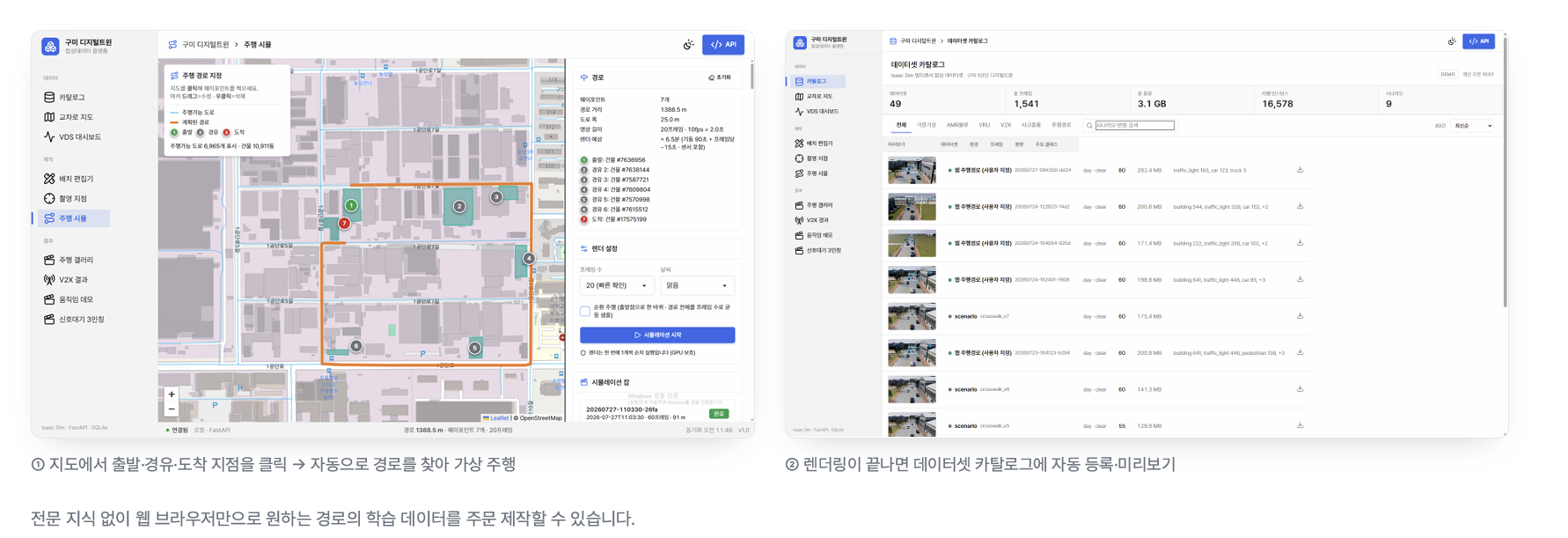This screenshot has width=1568, height=538.
Task: Open the 프레임 수 dropdown
Action: pyautogui.click(x=615, y=285)
